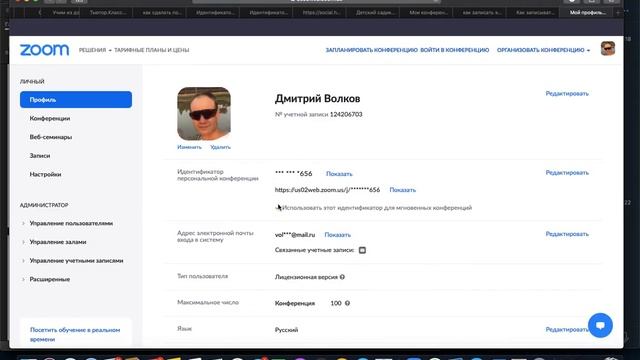Click the Связанные учетные записи icon
The height and width of the screenshot is (360, 640).
(362, 250)
